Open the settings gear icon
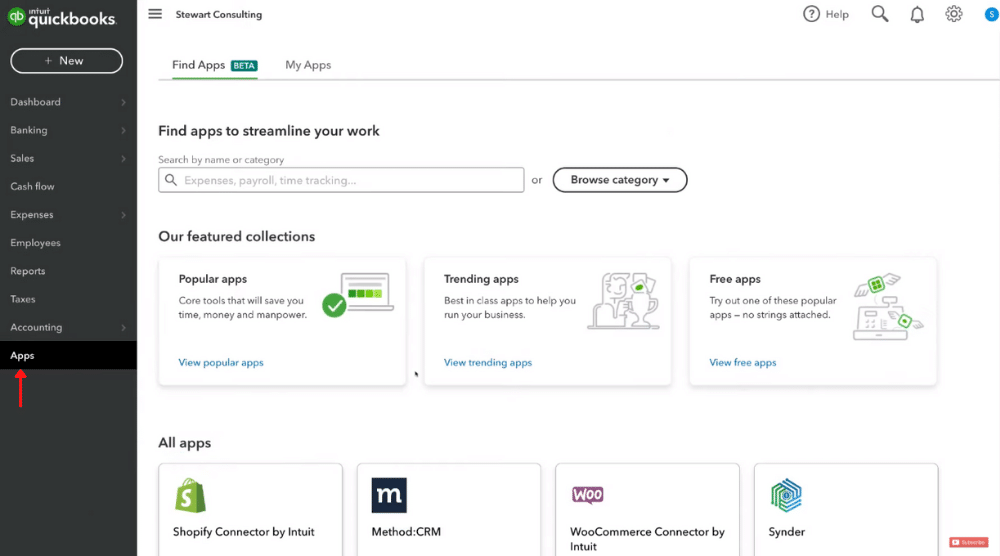1000x556 pixels. click(x=953, y=14)
